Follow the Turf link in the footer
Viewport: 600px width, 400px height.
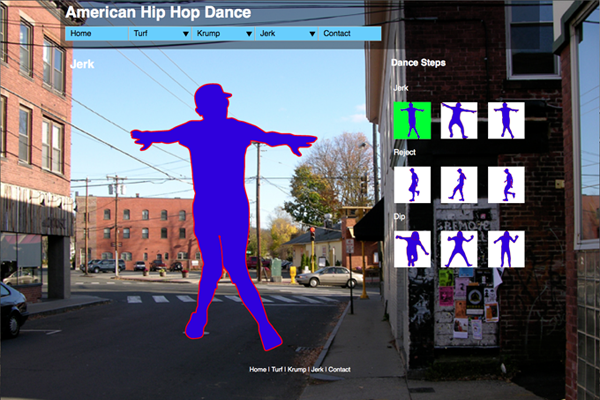tap(277, 370)
